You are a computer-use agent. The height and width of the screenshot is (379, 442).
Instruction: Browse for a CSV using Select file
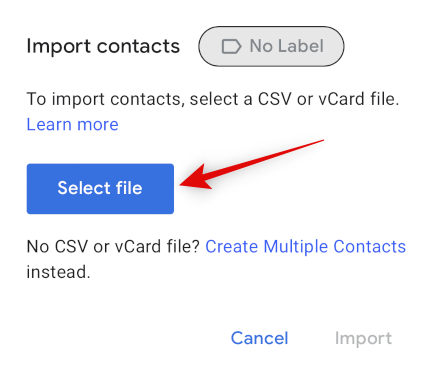coord(100,189)
